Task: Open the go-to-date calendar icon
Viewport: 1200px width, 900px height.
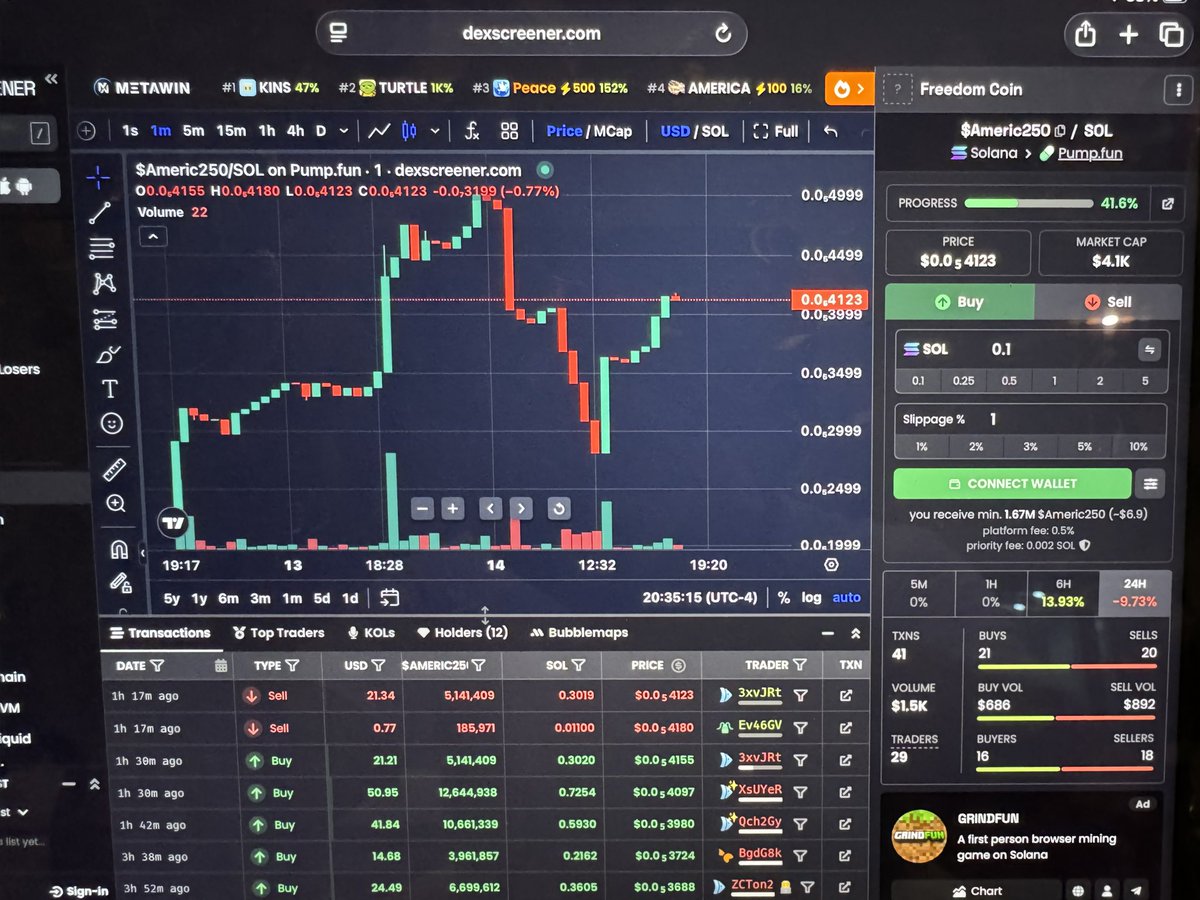Action: pos(389,598)
